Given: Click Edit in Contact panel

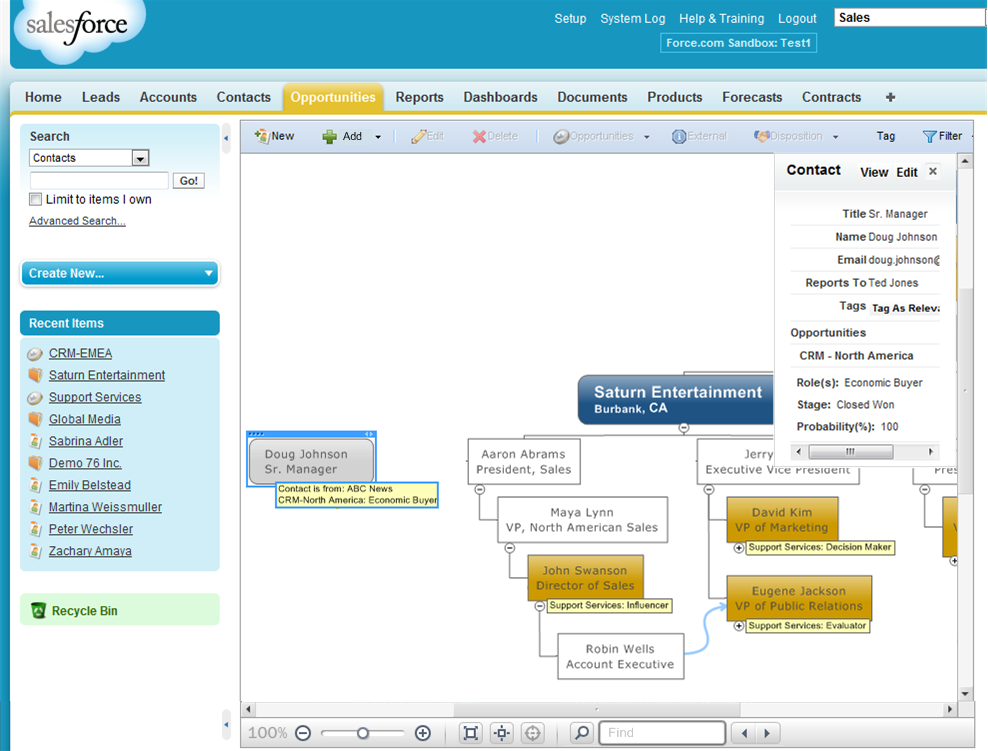Looking at the screenshot, I should coord(907,172).
